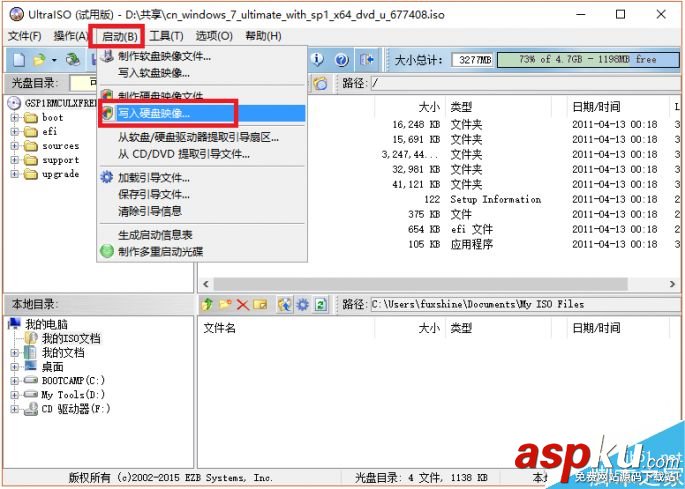Open the 操作(A) menu

(x=71, y=36)
